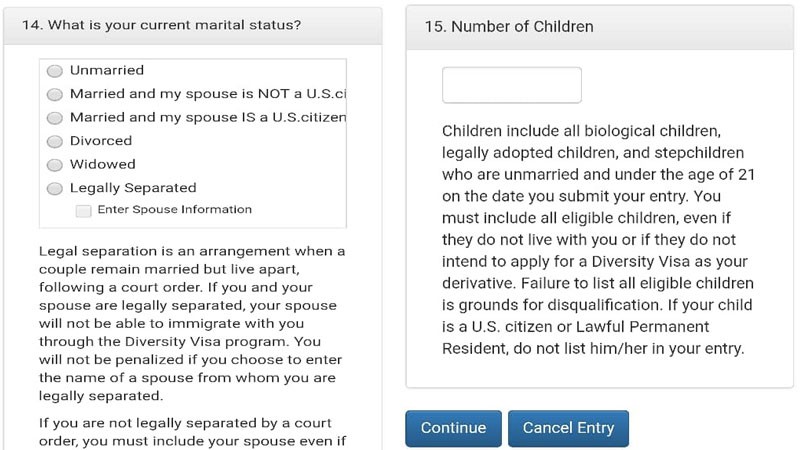Click the paragraph starting 'If you are not legally separated'
Image resolution: width=800 pixels, height=450 pixels.
pyautogui.click(x=192, y=432)
